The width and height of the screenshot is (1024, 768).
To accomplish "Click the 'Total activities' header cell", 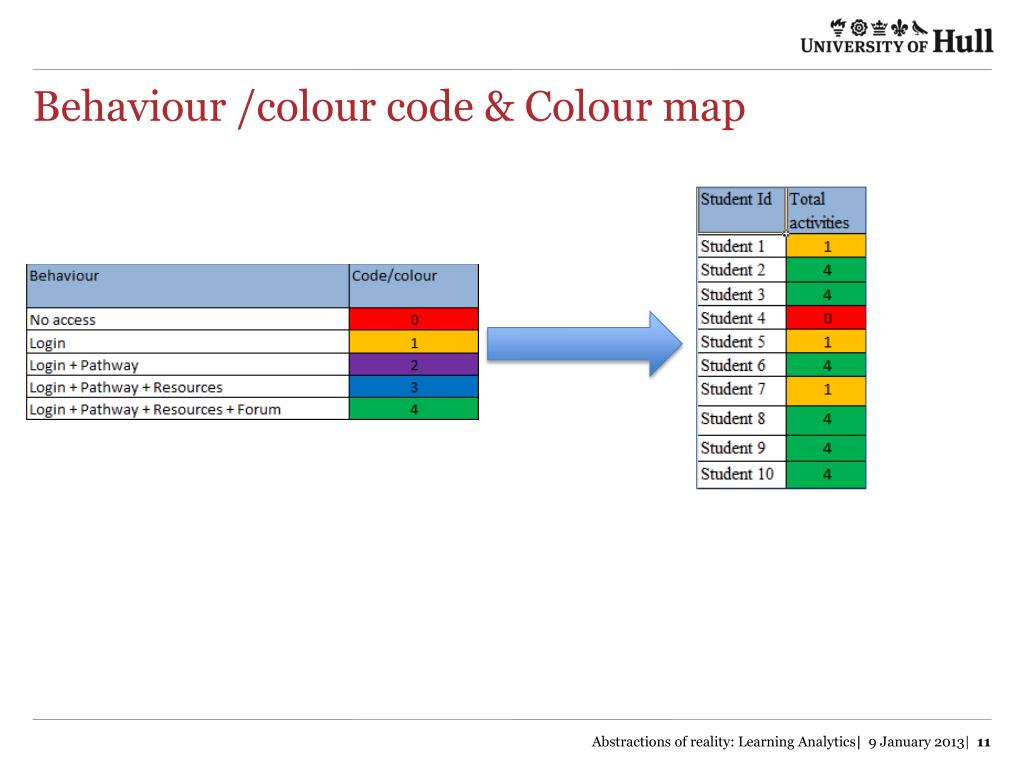I will [826, 210].
